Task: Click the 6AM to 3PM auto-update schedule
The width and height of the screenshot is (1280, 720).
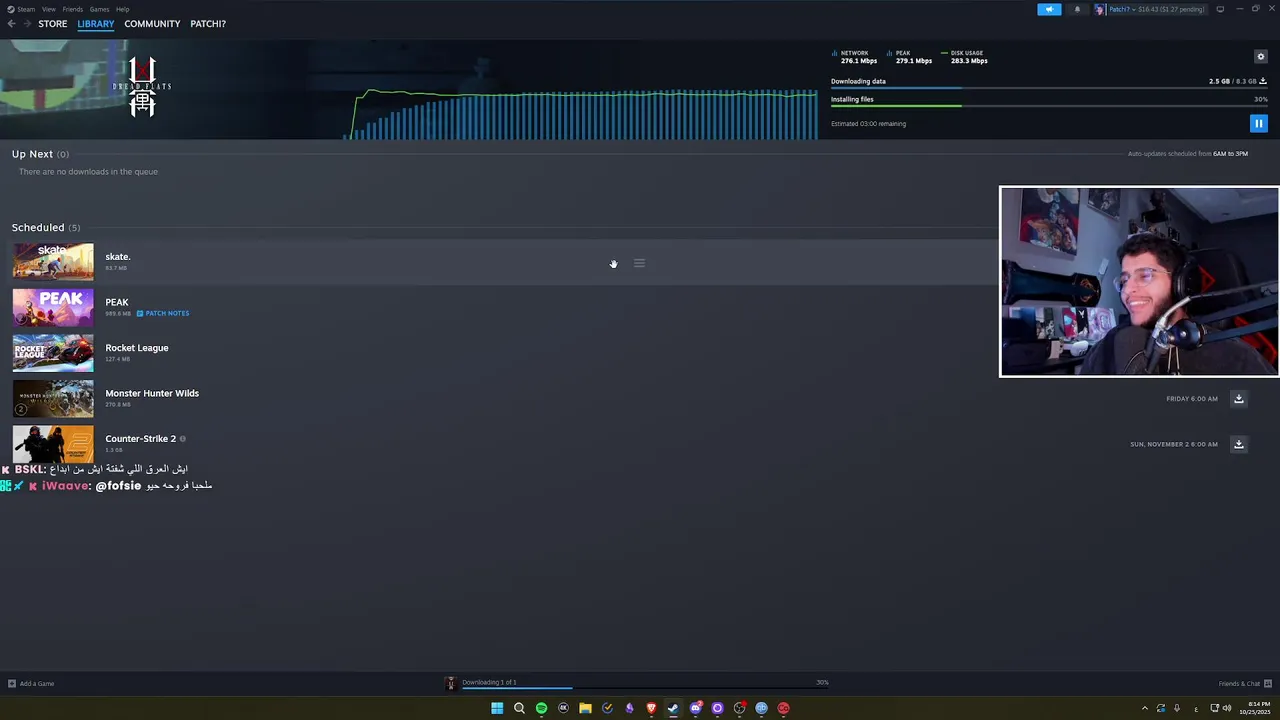Action: (1230, 154)
